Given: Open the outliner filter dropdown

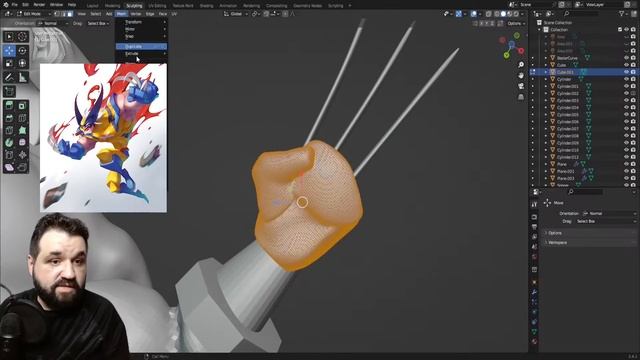Looking at the screenshot, I should coord(623,14).
